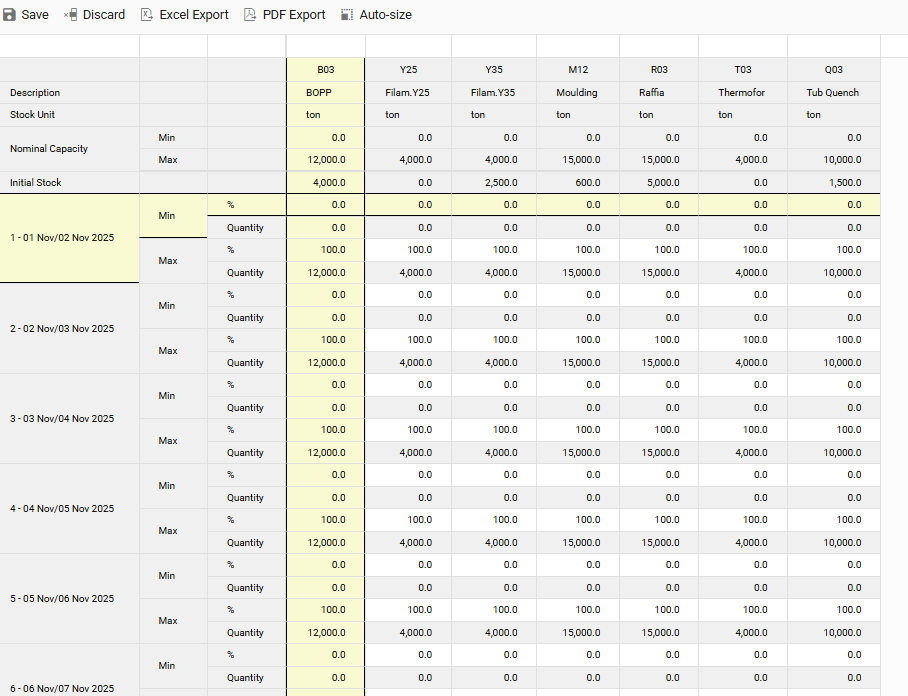The height and width of the screenshot is (696, 908).
Task: Edit period 5 Max % cell for Q03
Action: click(x=834, y=610)
